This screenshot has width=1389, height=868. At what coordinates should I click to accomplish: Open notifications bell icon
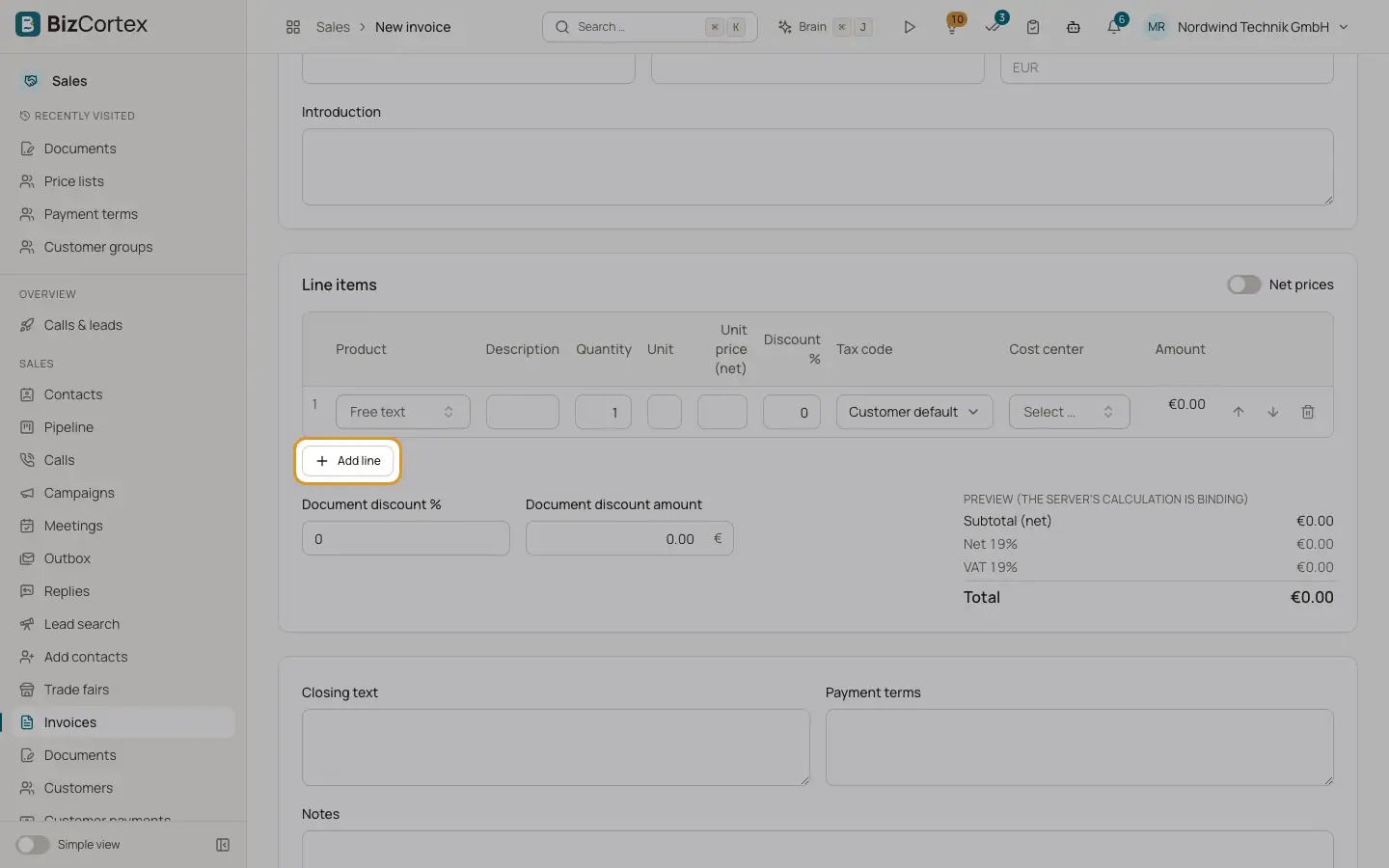[x=1114, y=27]
